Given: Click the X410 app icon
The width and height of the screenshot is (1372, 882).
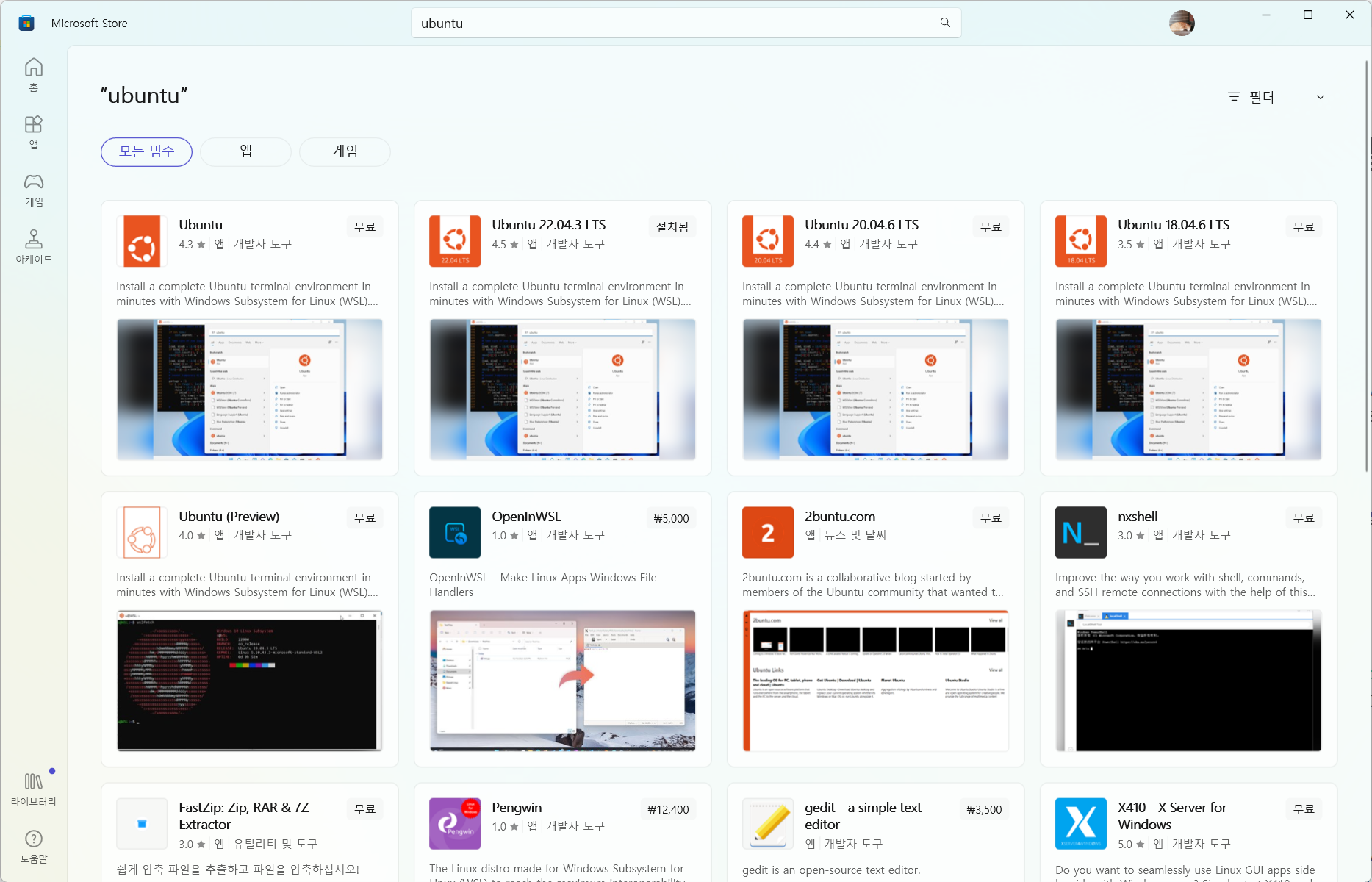Looking at the screenshot, I should 1081,823.
